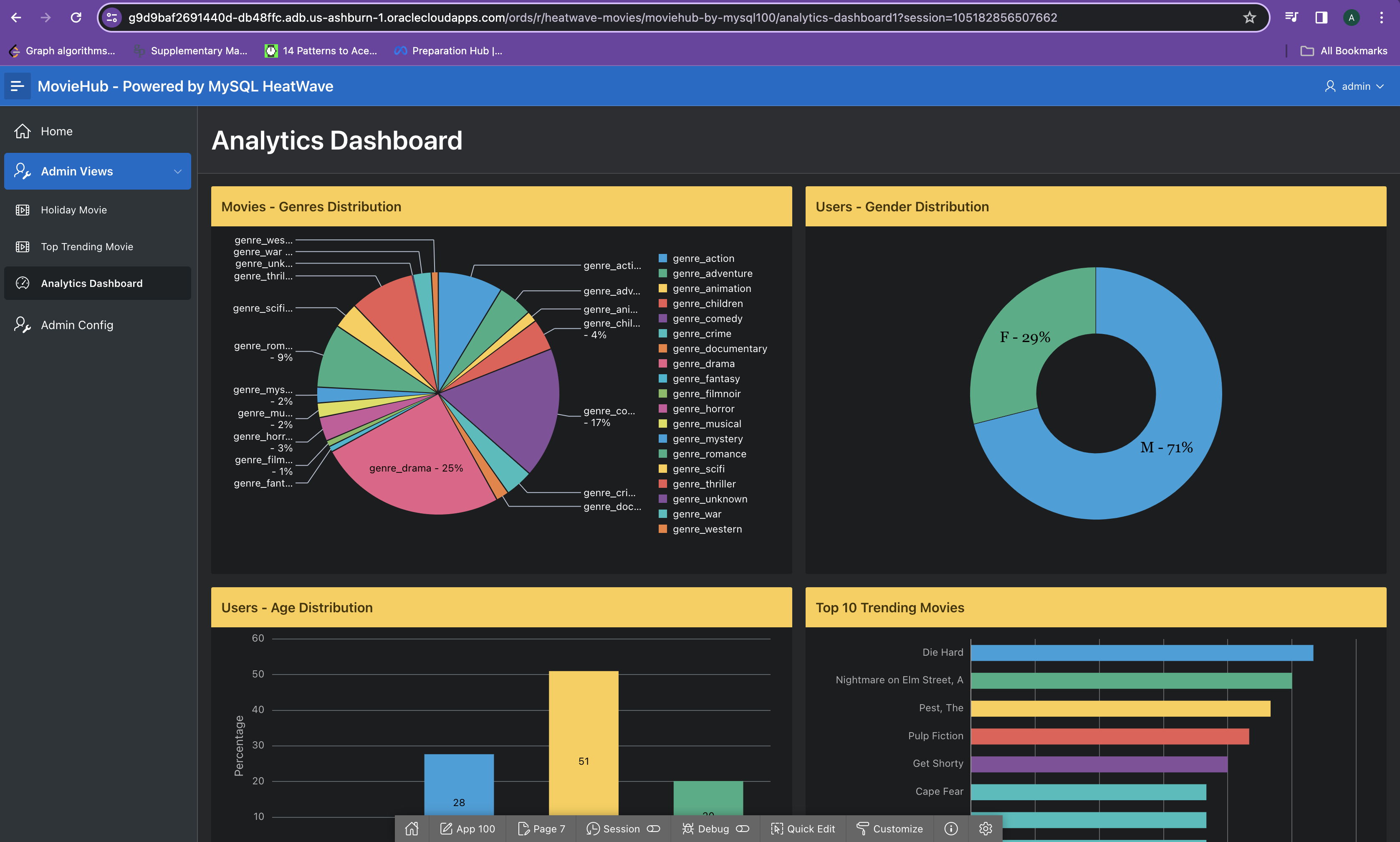Go to Holiday Movie in sidebar
This screenshot has height=842, width=1400.
point(74,210)
